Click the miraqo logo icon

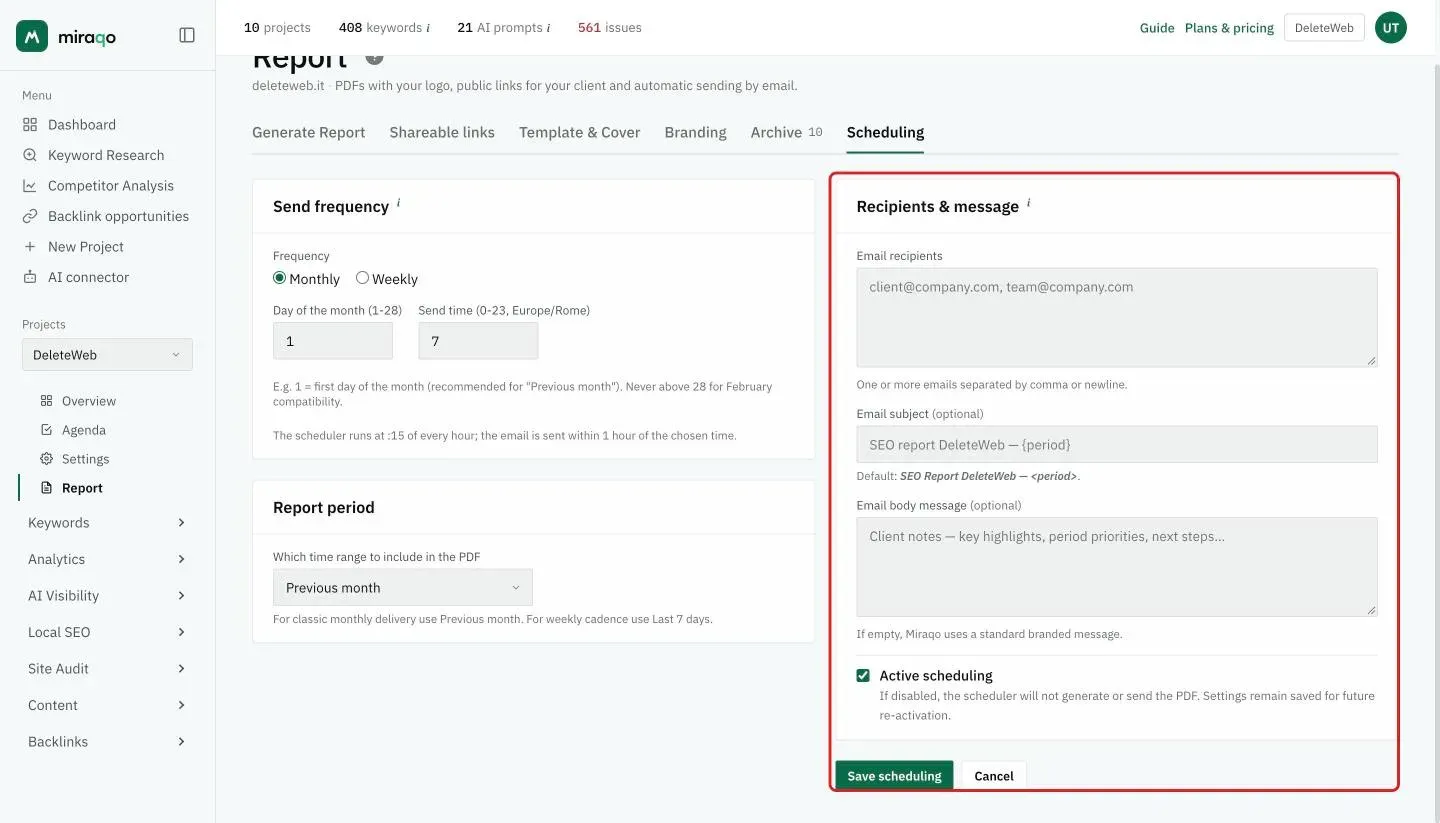[x=32, y=36]
